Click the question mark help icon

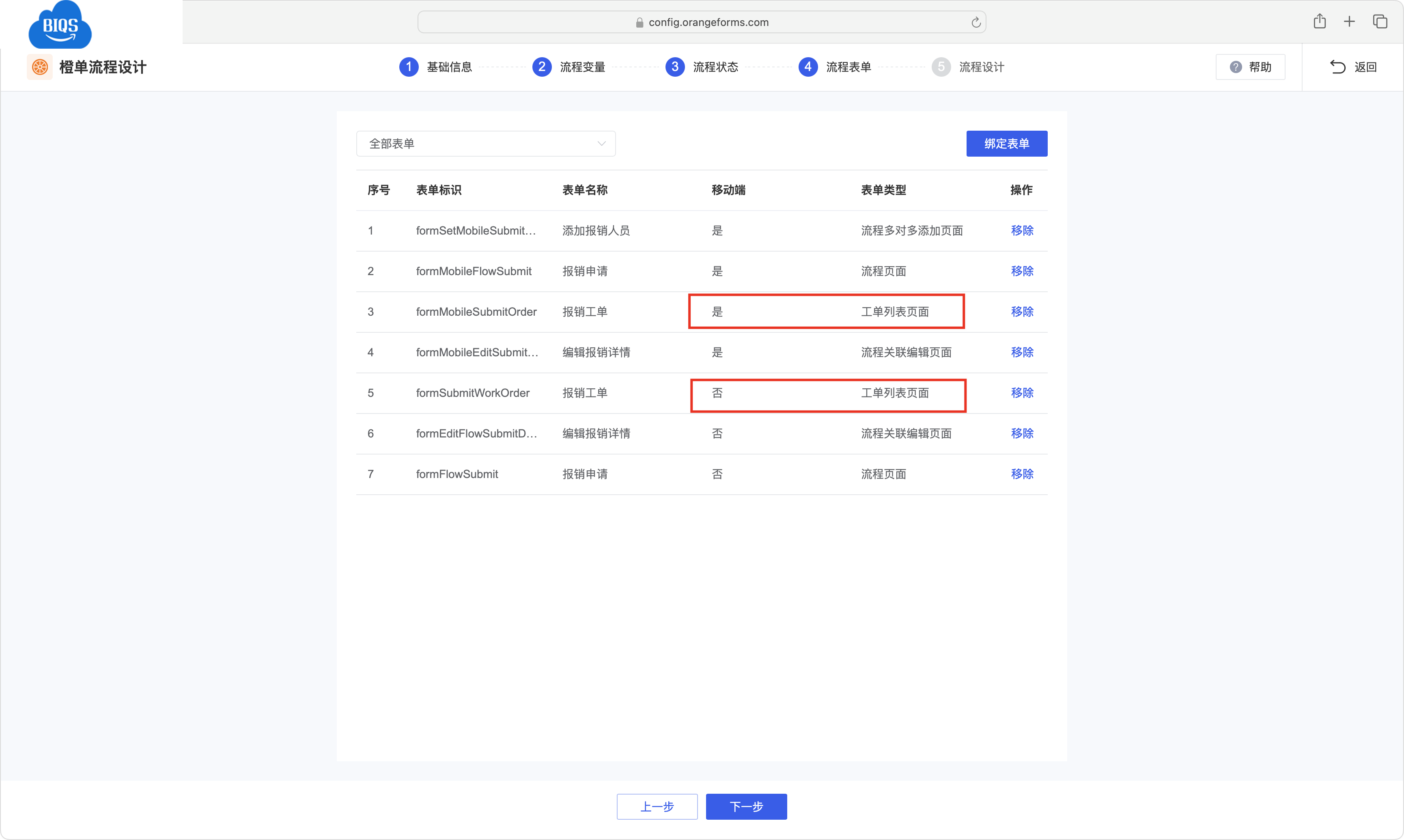(x=1236, y=67)
